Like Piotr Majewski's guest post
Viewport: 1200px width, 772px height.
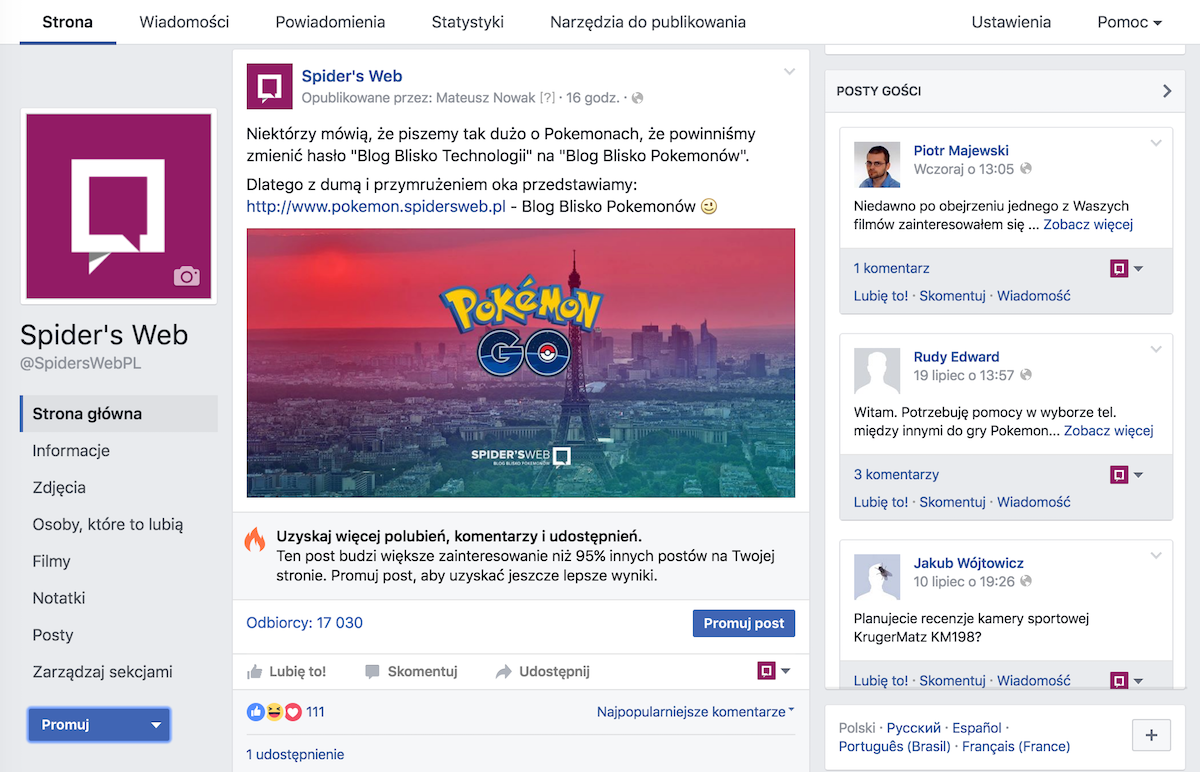(x=881, y=295)
